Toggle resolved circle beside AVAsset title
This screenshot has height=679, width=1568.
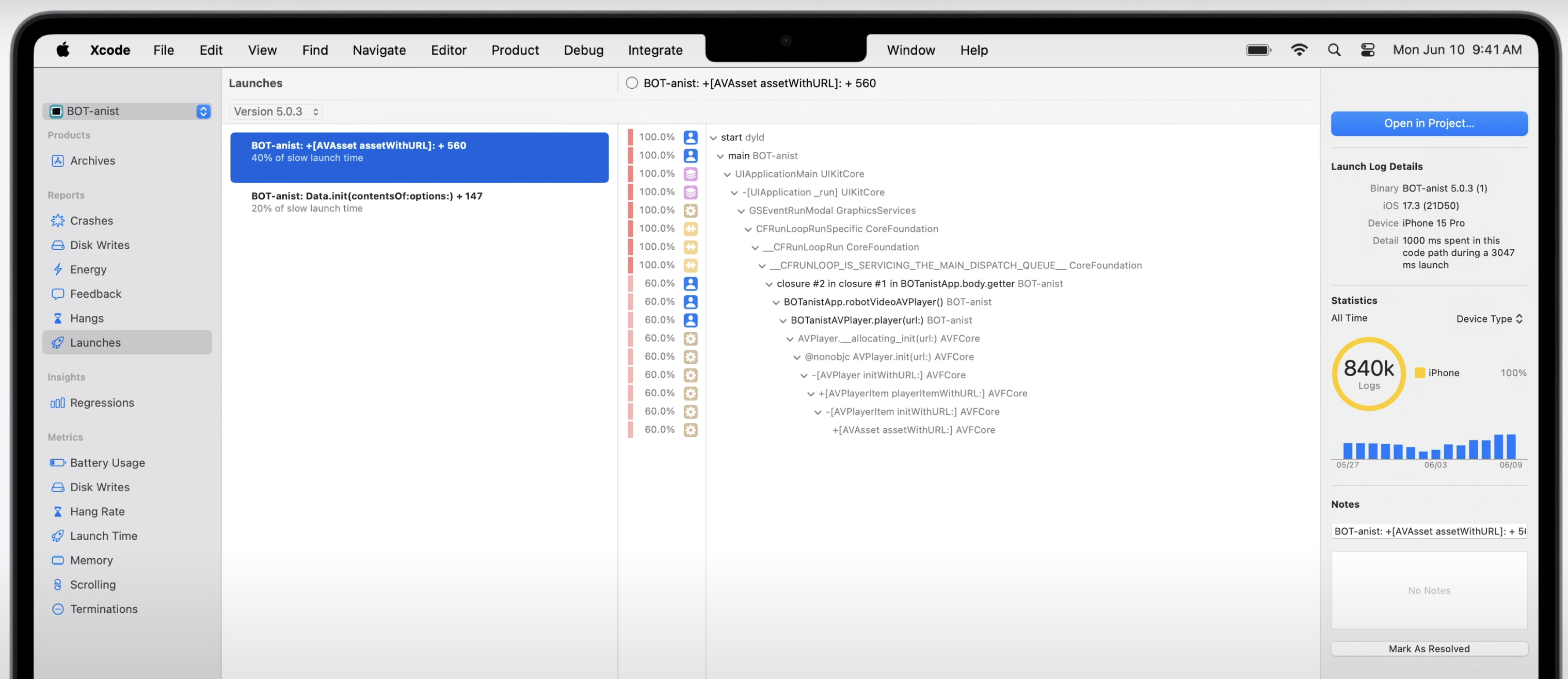(632, 84)
